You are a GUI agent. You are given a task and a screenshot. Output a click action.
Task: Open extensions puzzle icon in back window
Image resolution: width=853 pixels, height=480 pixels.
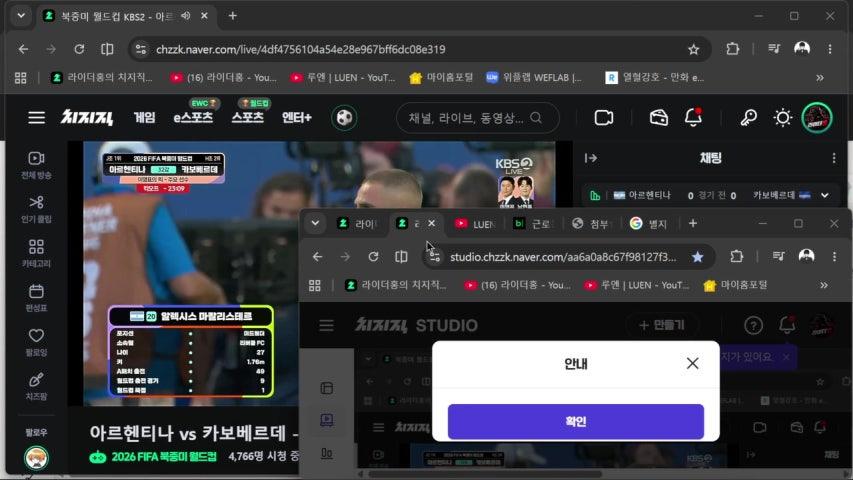[x=733, y=49]
